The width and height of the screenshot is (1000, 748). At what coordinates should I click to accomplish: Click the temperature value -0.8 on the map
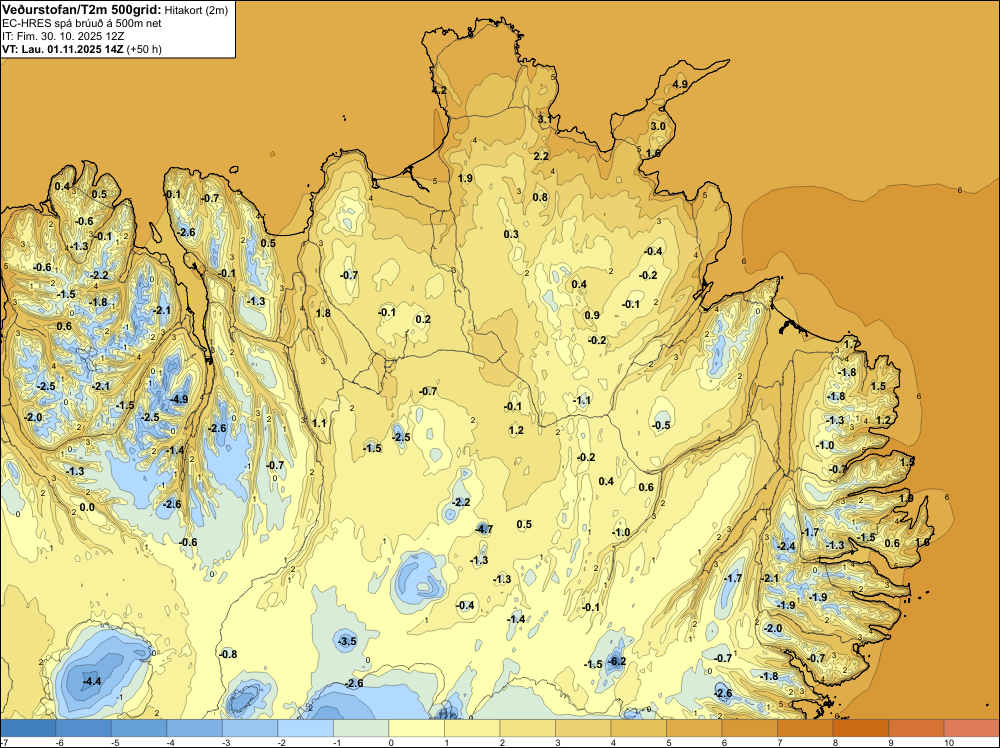228,654
